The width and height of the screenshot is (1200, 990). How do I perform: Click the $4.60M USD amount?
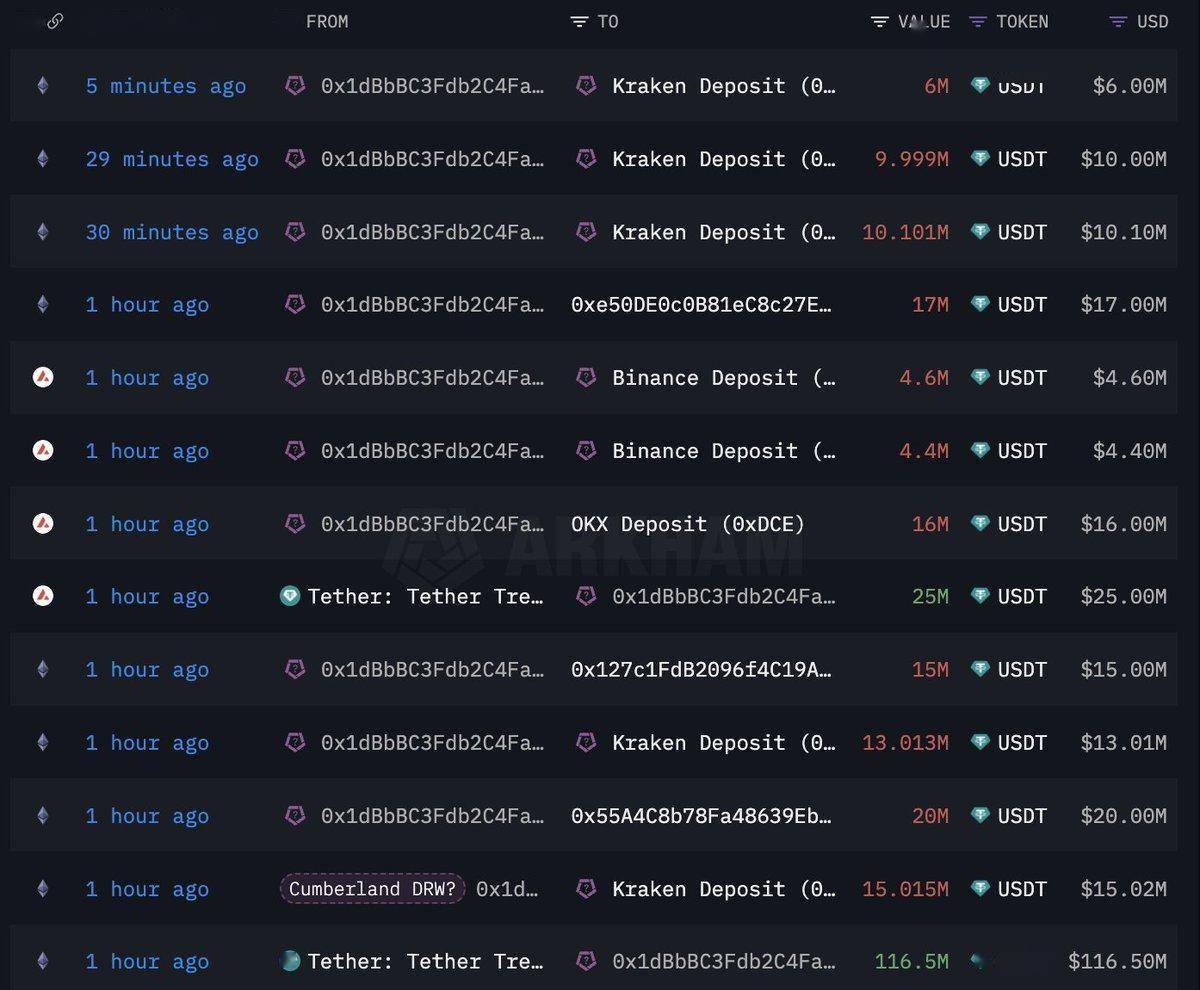pos(1129,377)
